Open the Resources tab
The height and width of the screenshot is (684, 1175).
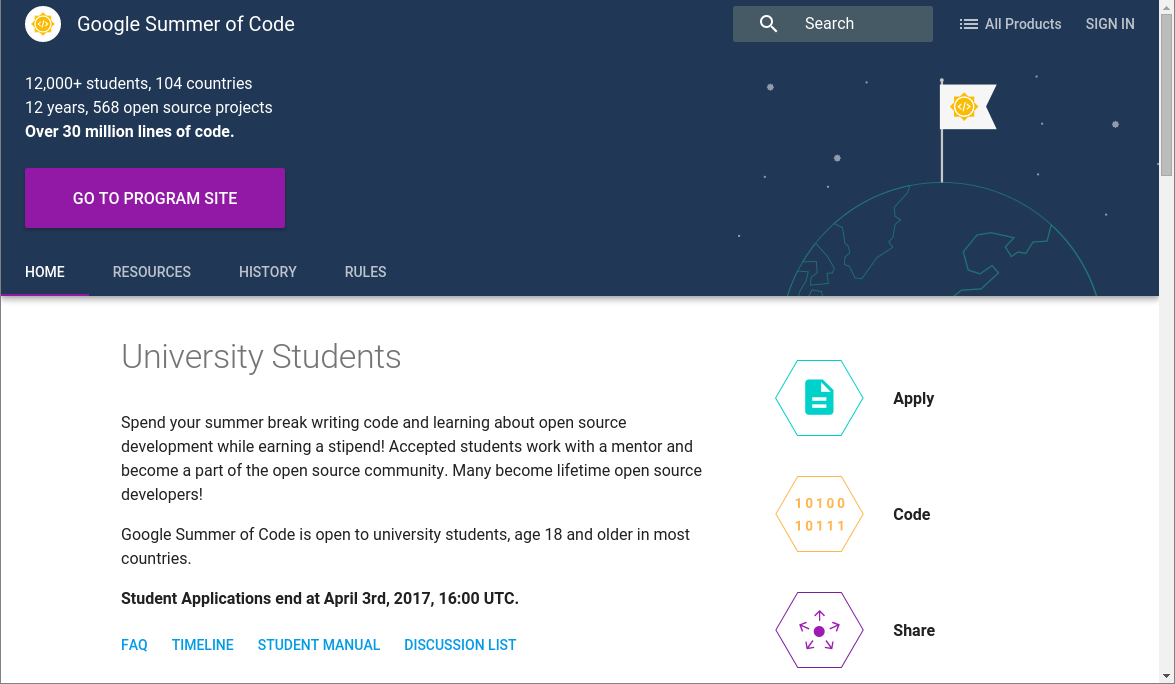pyautogui.click(x=152, y=272)
